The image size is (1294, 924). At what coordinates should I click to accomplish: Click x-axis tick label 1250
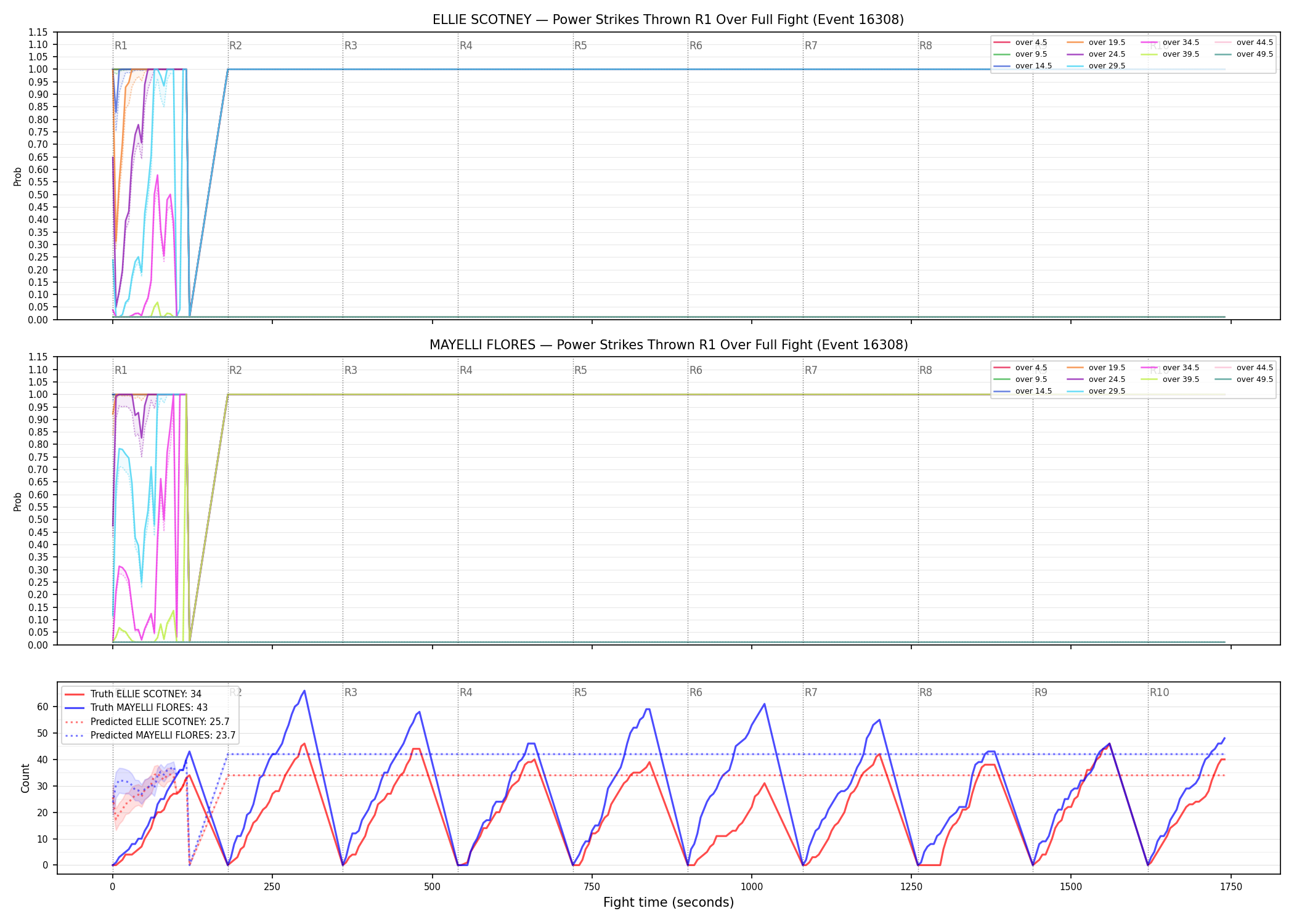click(911, 887)
